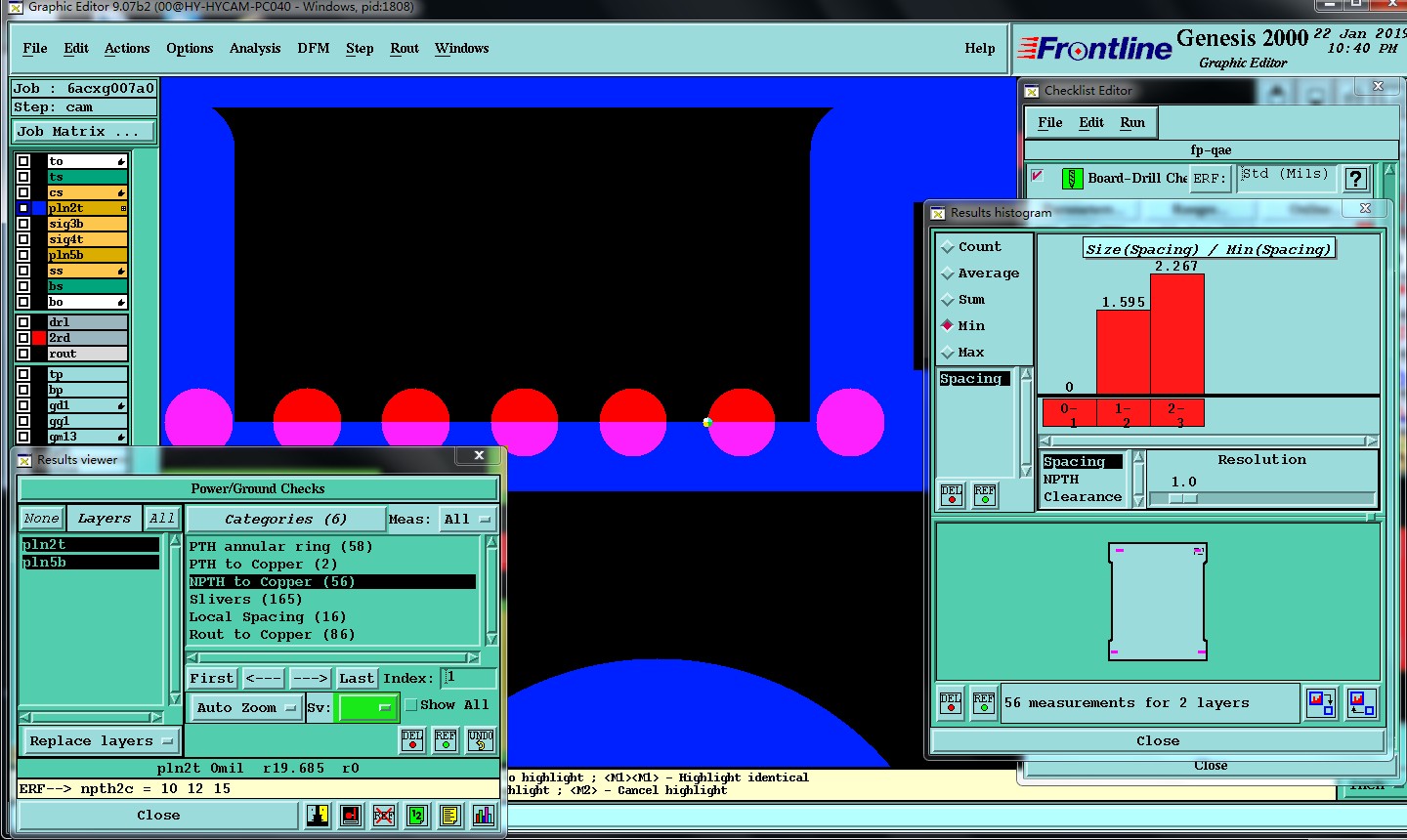The image size is (1407, 840).
Task: Open the Analysis menu
Action: 255,49
